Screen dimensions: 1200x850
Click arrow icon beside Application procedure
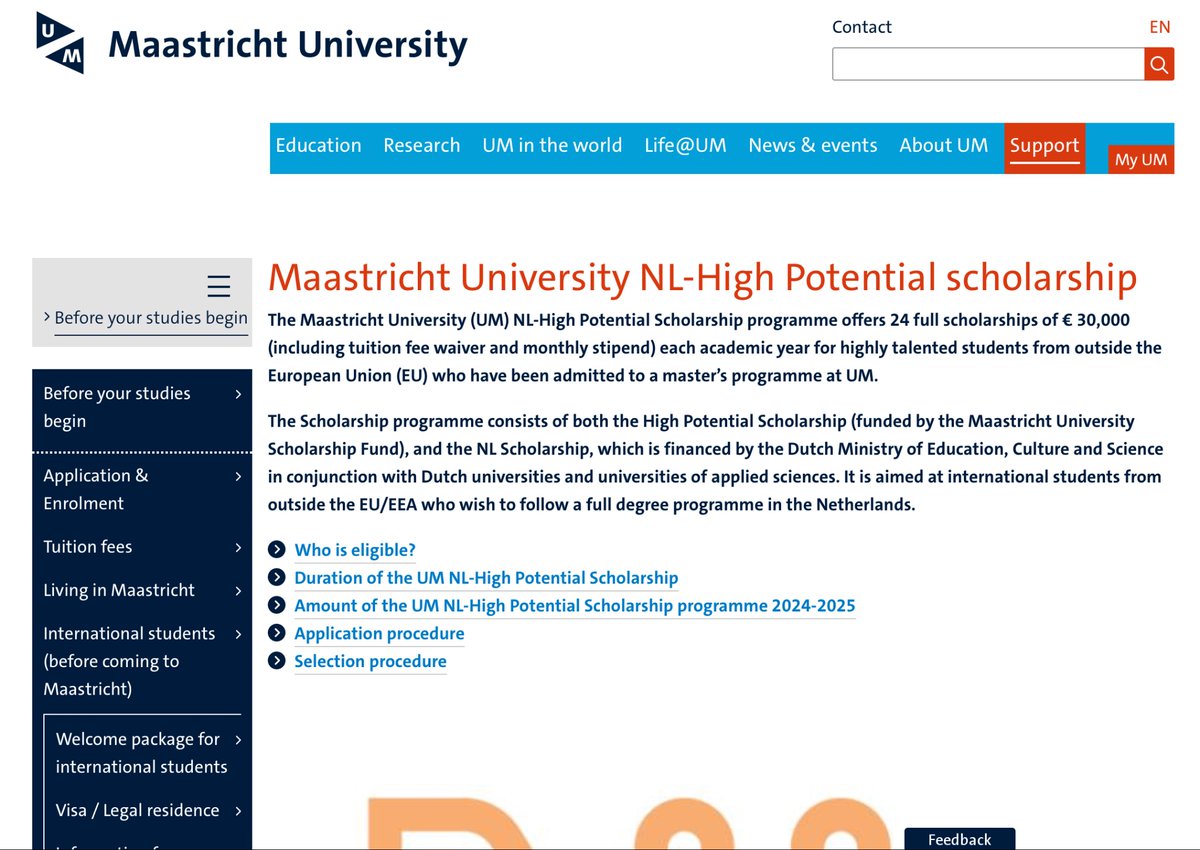[277, 634]
